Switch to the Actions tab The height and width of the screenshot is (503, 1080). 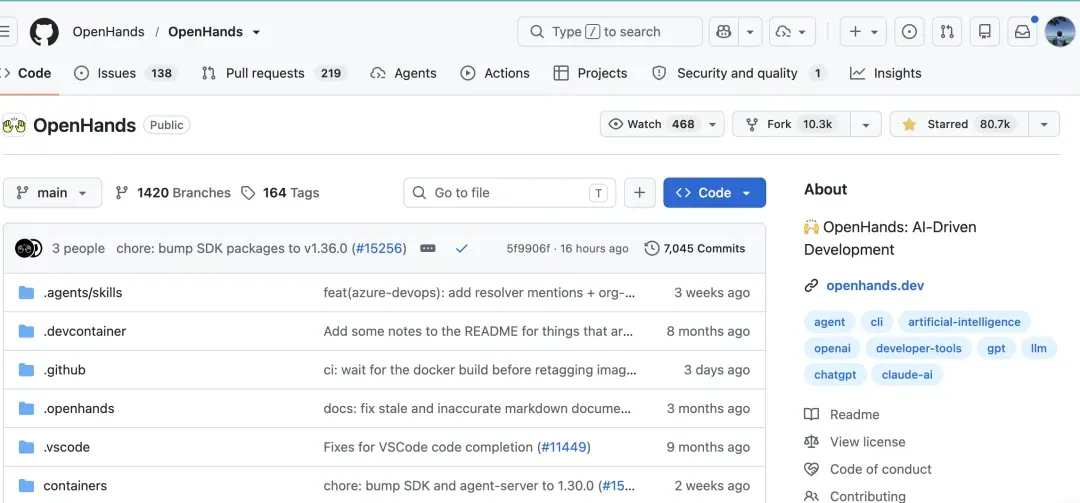[x=495, y=73]
